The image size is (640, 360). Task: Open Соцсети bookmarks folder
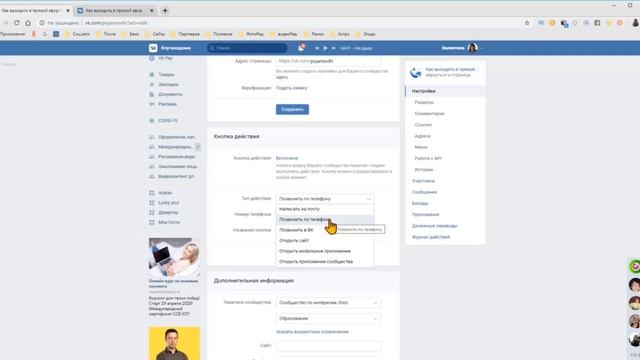click(77, 34)
